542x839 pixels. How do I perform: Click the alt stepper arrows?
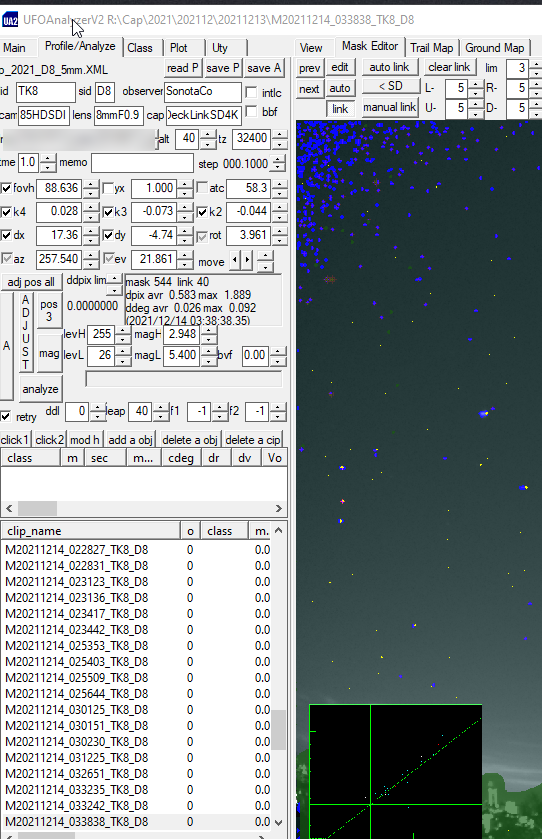tap(208, 139)
